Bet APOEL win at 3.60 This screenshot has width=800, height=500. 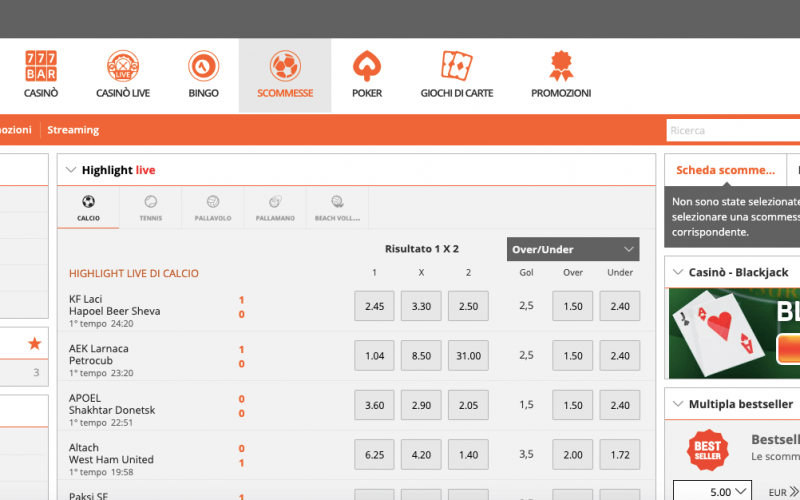tap(374, 405)
